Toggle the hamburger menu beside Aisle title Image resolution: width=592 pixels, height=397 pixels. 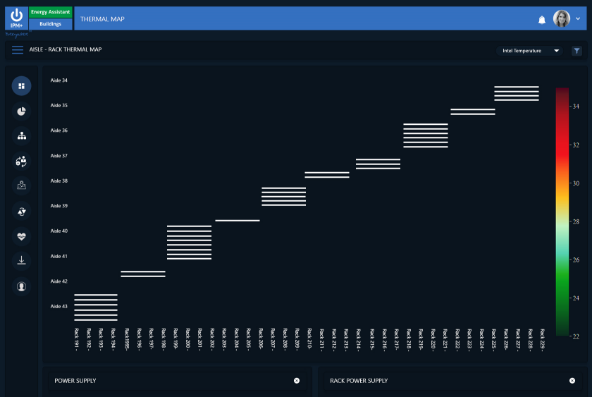tap(17, 50)
